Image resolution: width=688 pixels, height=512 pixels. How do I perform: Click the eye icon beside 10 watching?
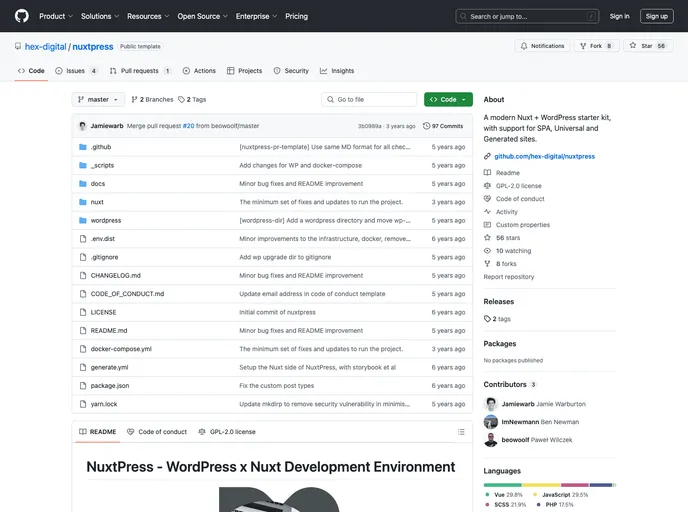pyautogui.click(x=487, y=251)
